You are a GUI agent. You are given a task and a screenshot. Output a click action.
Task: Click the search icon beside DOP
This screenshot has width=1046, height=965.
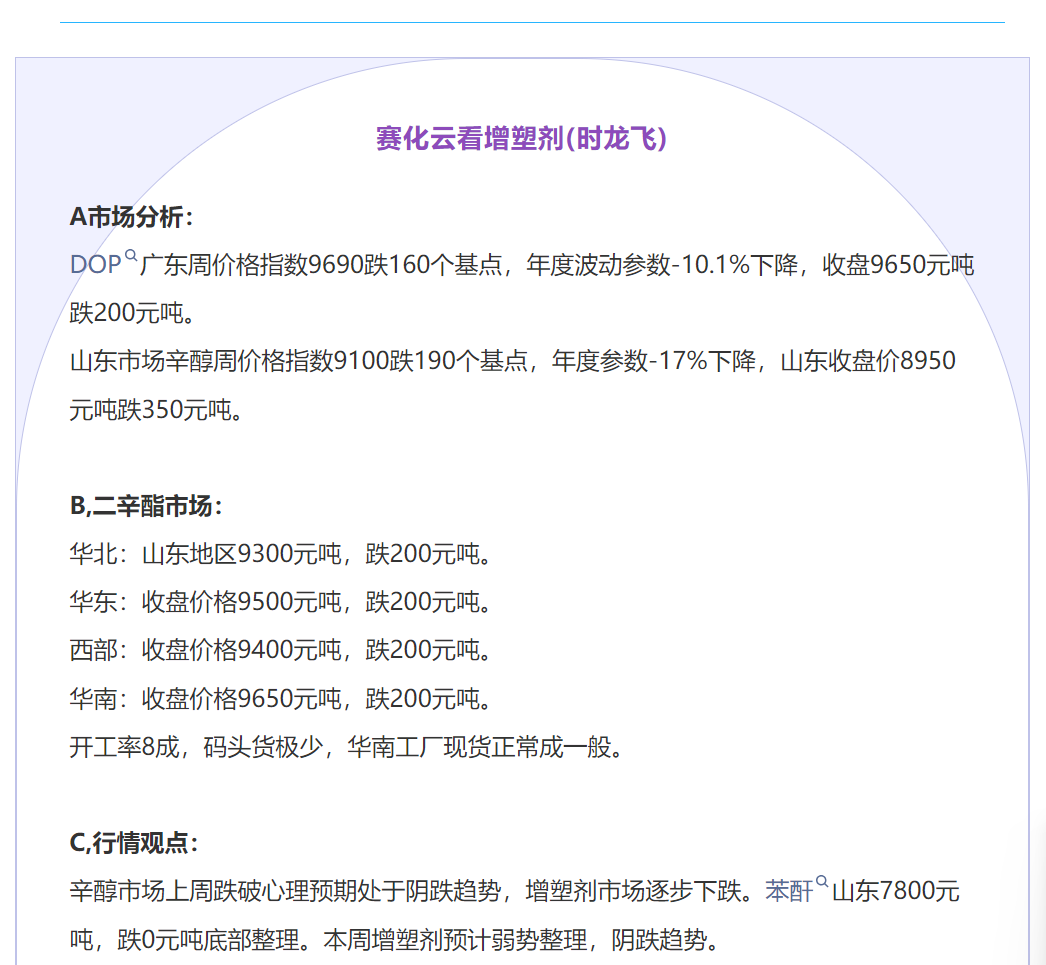coord(131,255)
